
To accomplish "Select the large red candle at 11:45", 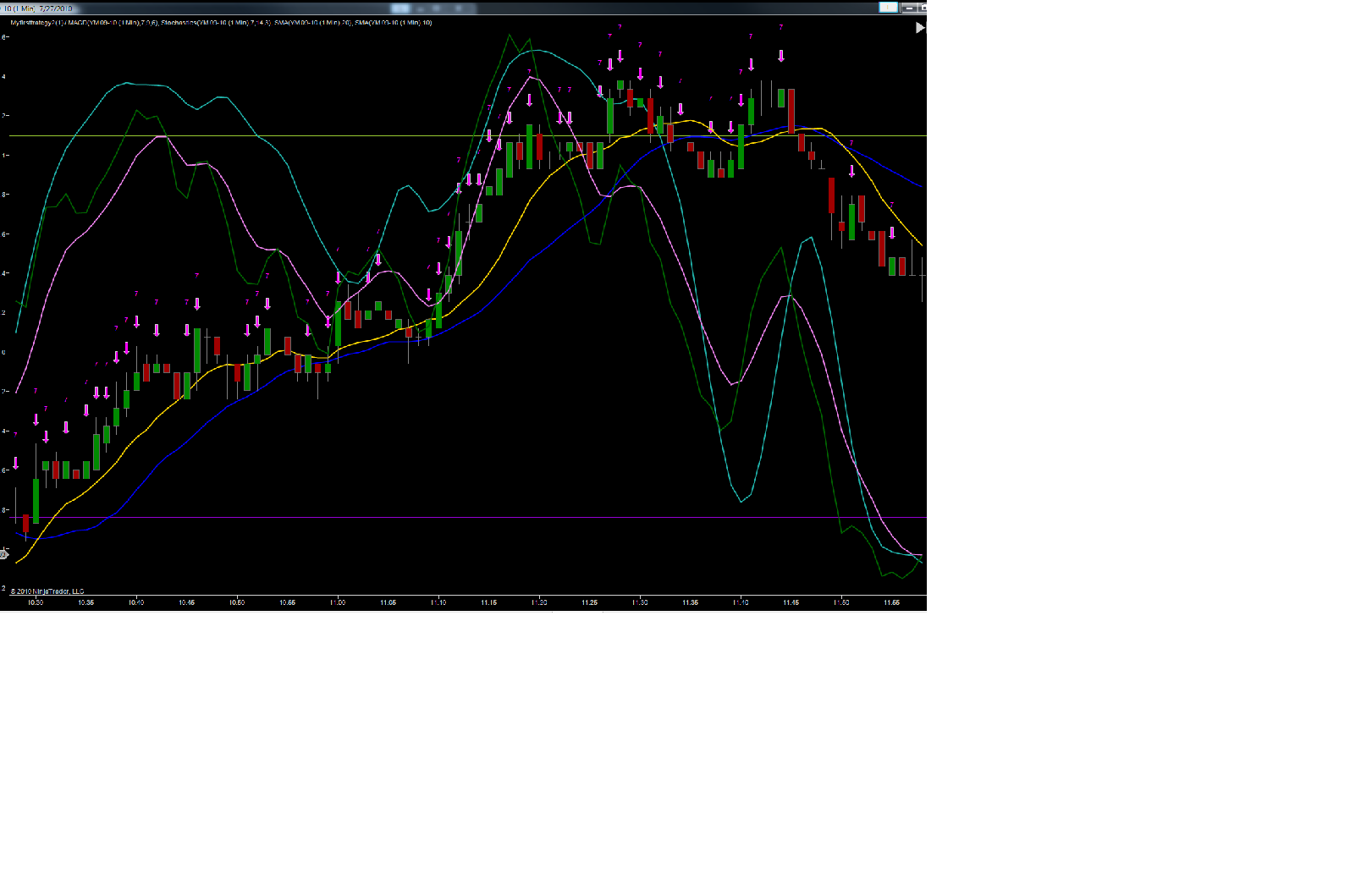I will coord(791,111).
